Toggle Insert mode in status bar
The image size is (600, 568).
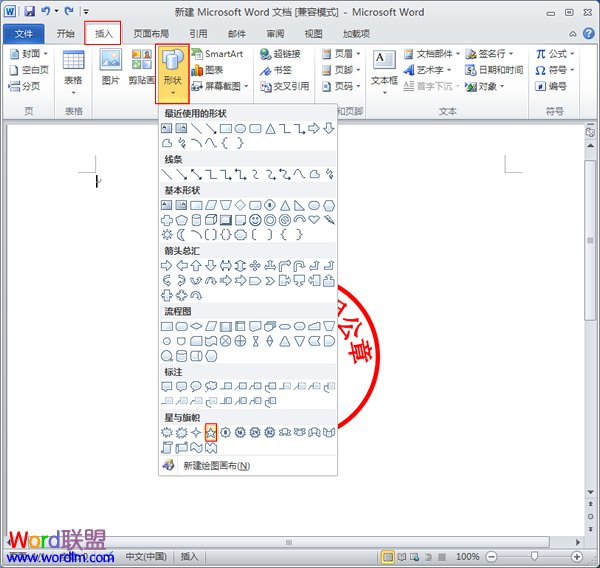tap(189, 556)
